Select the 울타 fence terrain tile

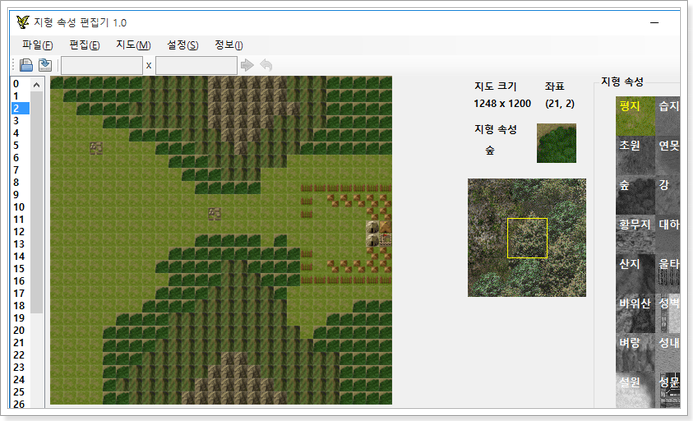coord(667,273)
